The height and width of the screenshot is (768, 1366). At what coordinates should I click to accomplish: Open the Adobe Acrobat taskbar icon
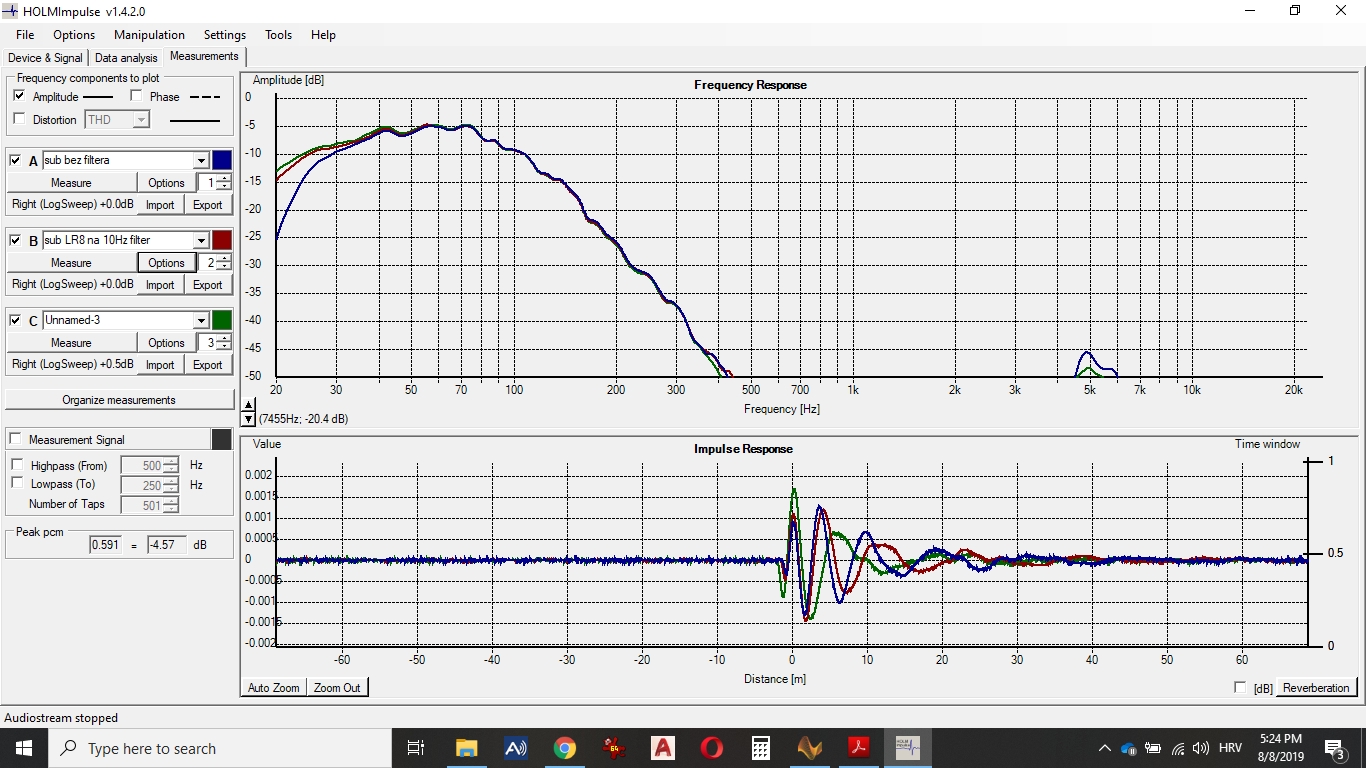point(859,748)
